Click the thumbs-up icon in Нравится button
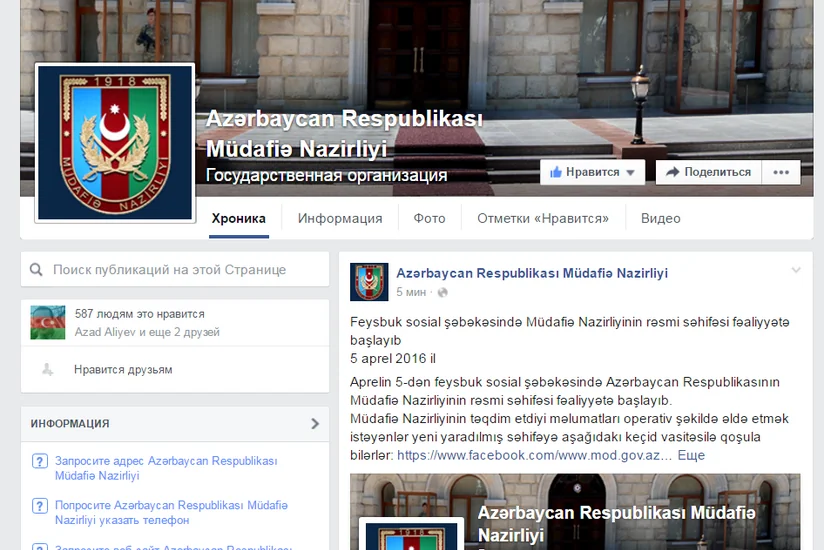Image resolution: width=824 pixels, height=550 pixels. click(x=555, y=172)
